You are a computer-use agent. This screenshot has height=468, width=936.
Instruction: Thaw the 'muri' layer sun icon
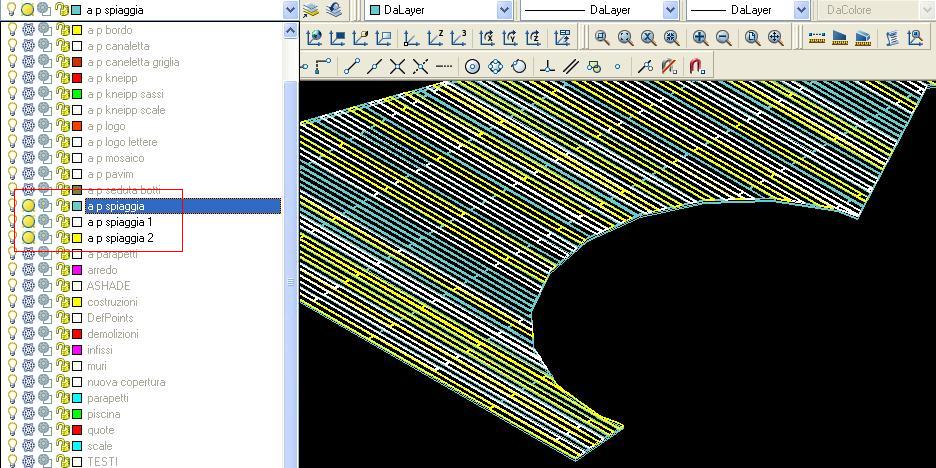(x=28, y=366)
